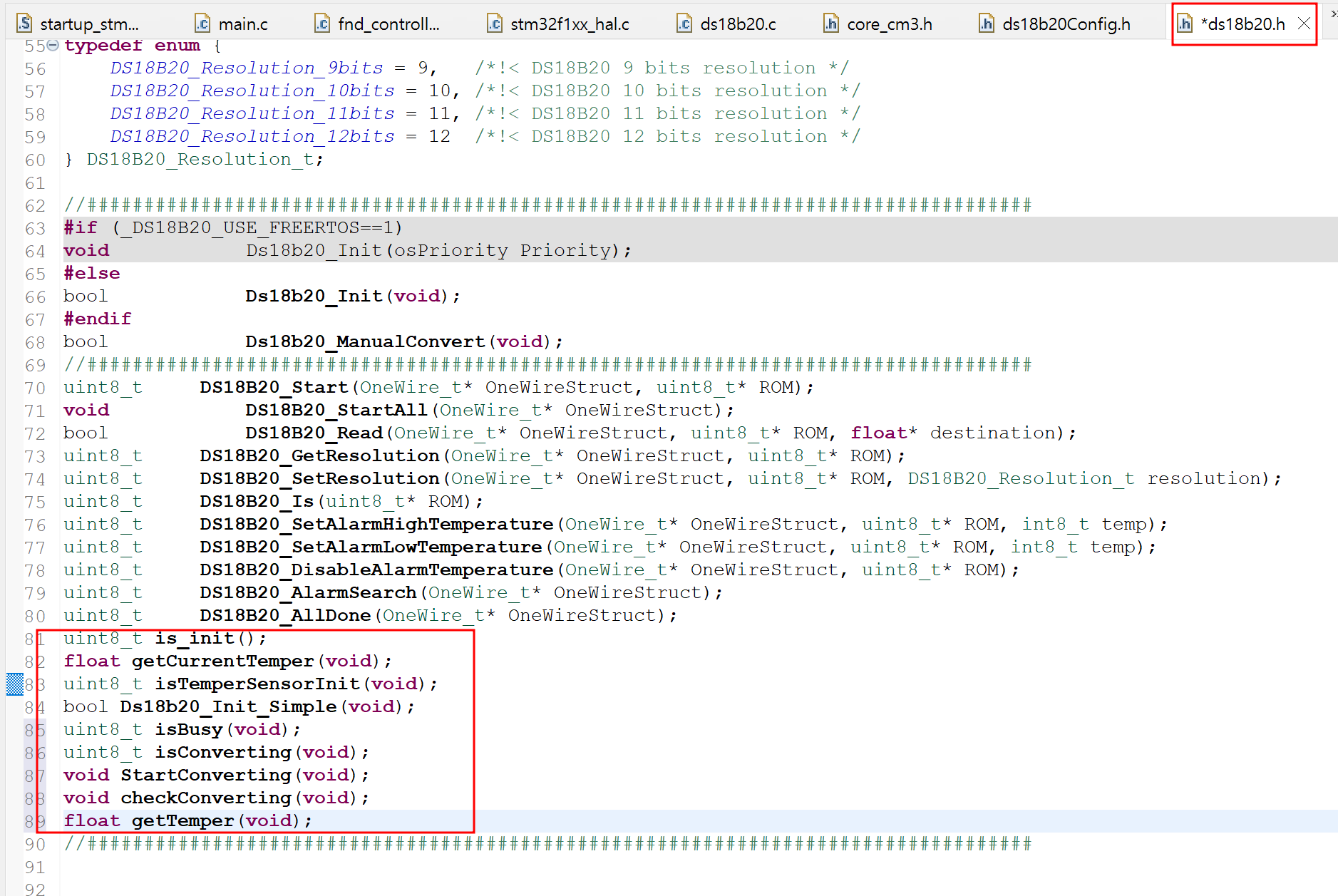Click on DS18B20_SetAlarmLowTemperature function name
1338x896 pixels.
[371, 547]
